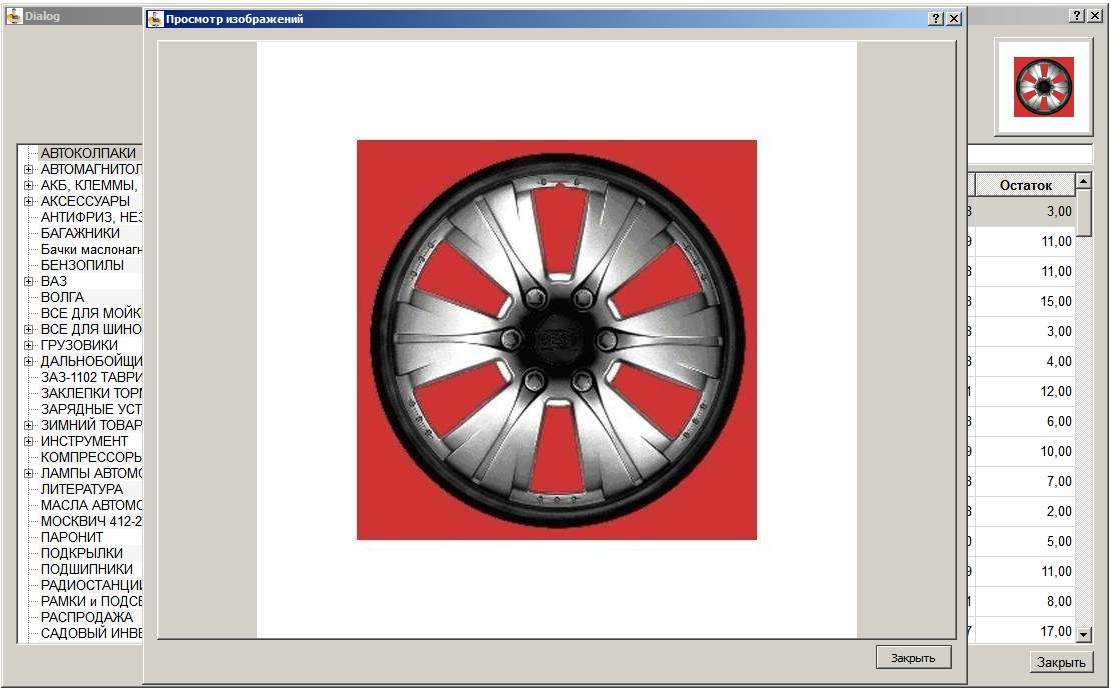This screenshot has height=689, width=1111.
Task: Select РАМКИ и ПОДСВ category in tree
Action: [91, 601]
